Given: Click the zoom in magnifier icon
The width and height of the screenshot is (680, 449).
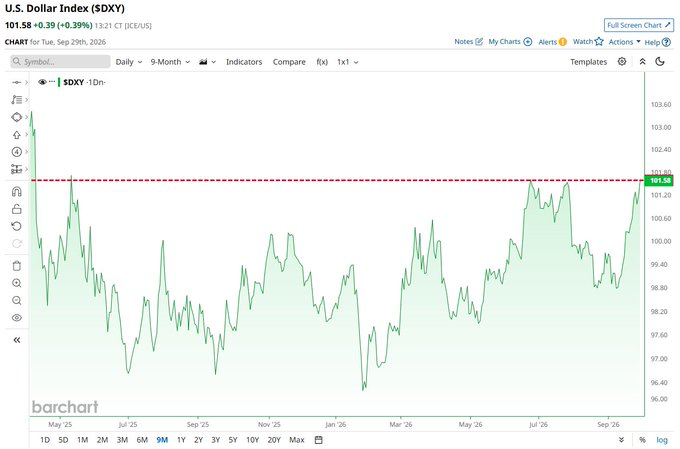Looking at the screenshot, I should click(16, 283).
